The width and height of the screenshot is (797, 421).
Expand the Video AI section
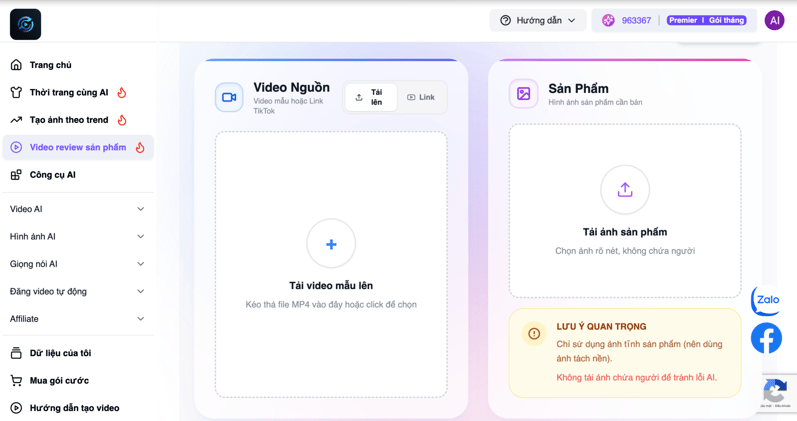click(78, 209)
